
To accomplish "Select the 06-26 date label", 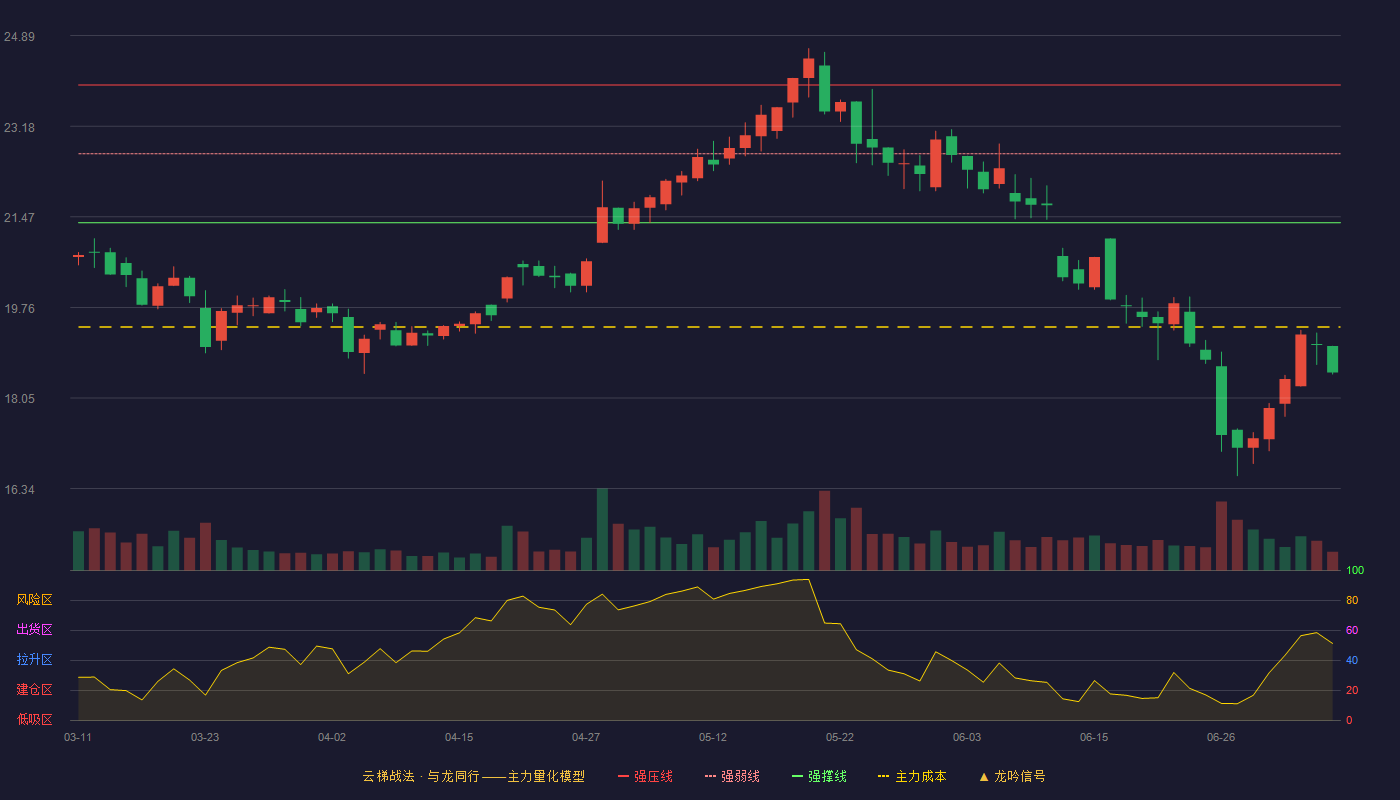I will [x=1221, y=737].
